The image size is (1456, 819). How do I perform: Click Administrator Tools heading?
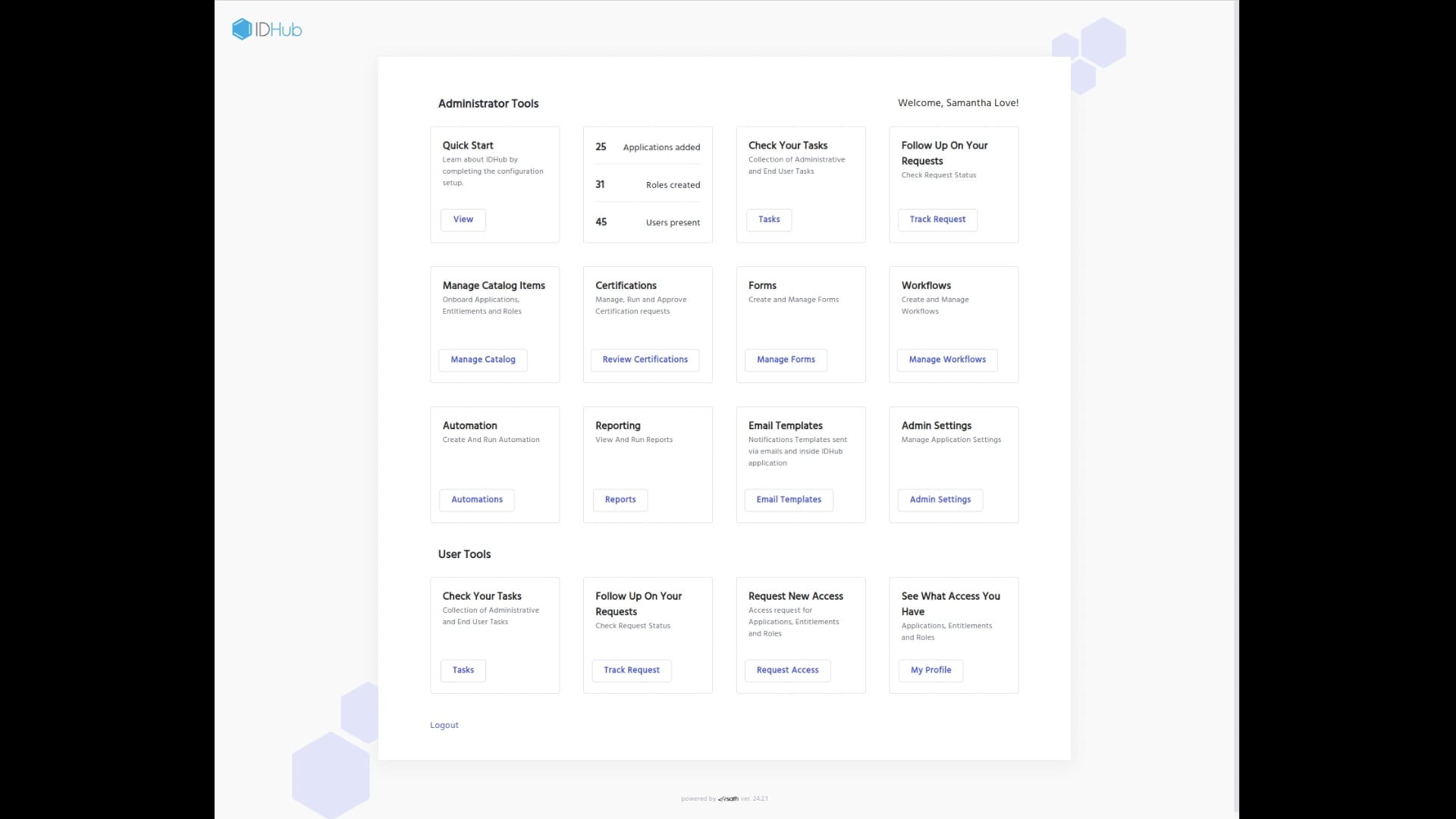point(488,104)
